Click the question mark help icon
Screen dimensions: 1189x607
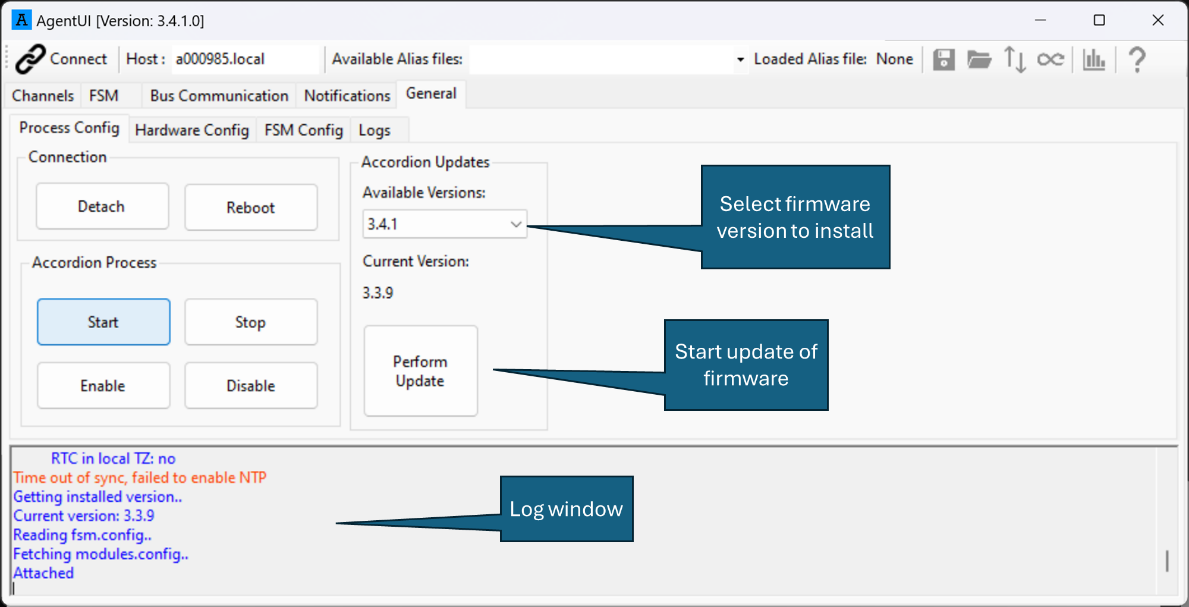click(1136, 60)
